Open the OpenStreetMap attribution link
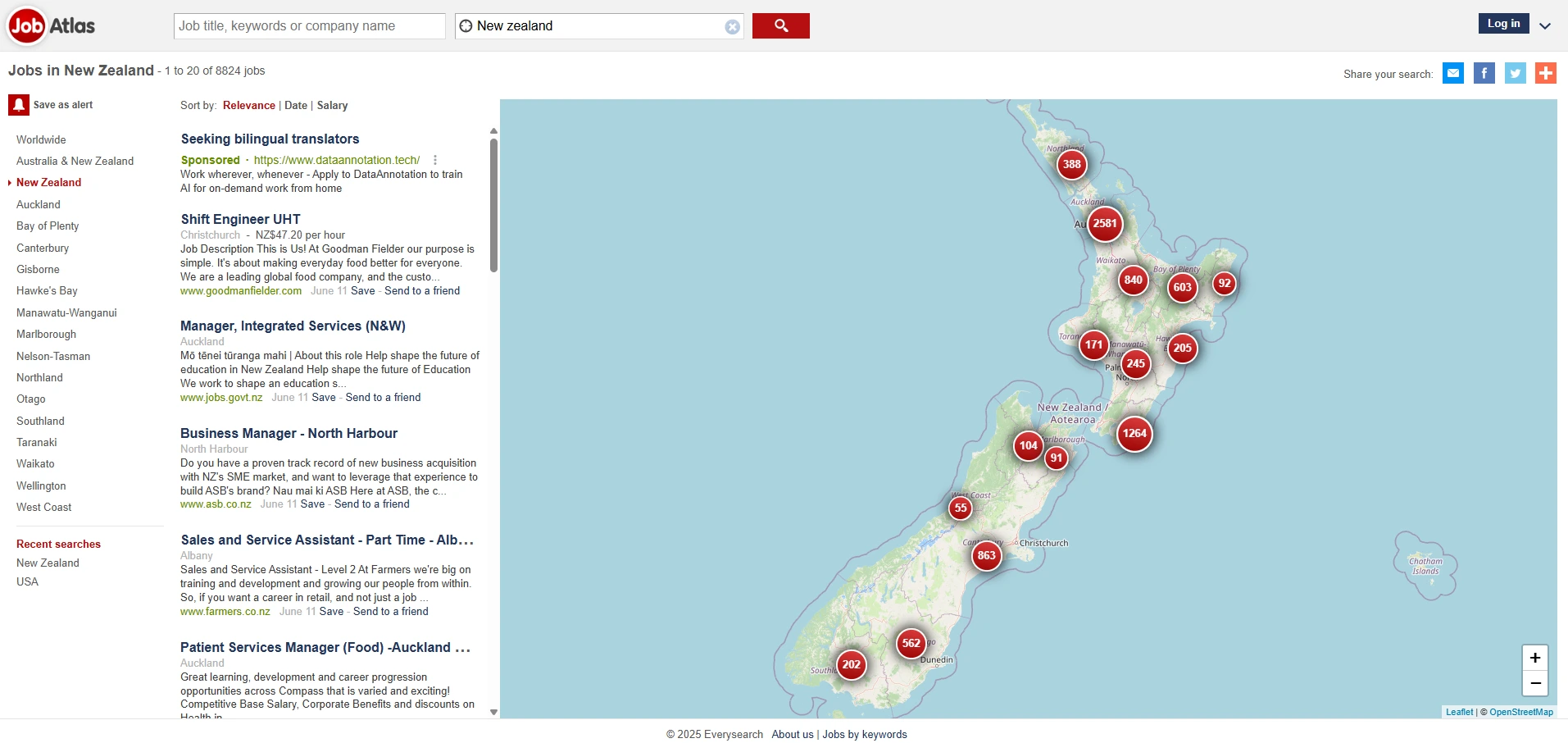Image resolution: width=1568 pixels, height=743 pixels. (x=1520, y=712)
